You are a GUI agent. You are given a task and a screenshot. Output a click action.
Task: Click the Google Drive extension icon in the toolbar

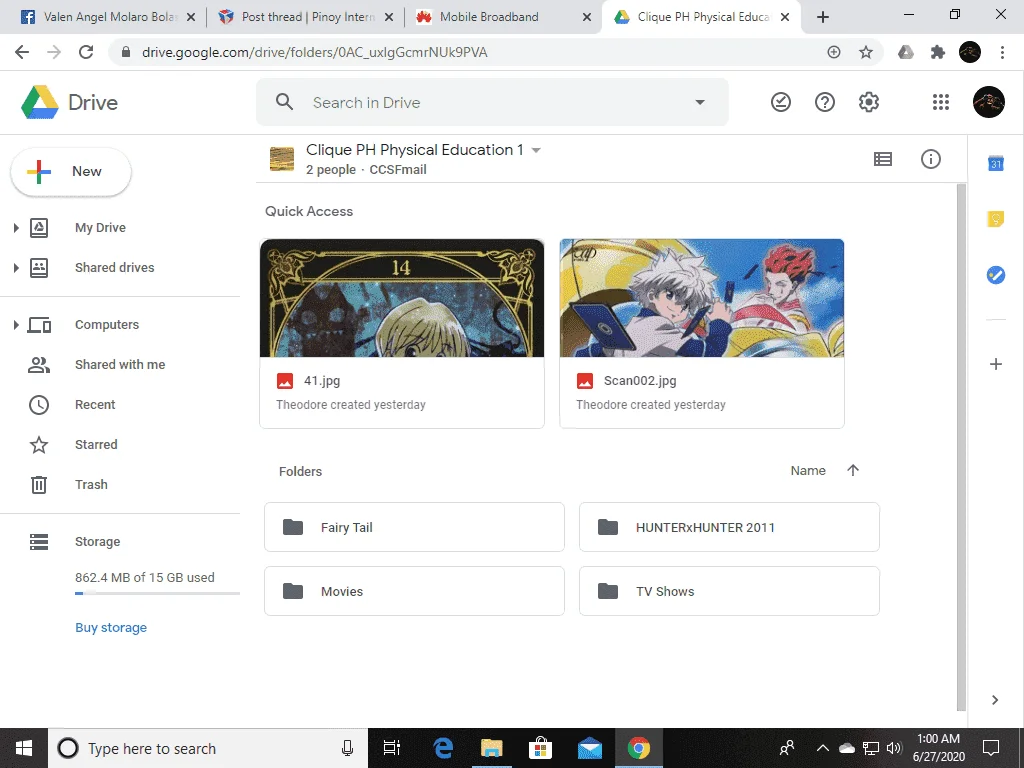(x=906, y=52)
